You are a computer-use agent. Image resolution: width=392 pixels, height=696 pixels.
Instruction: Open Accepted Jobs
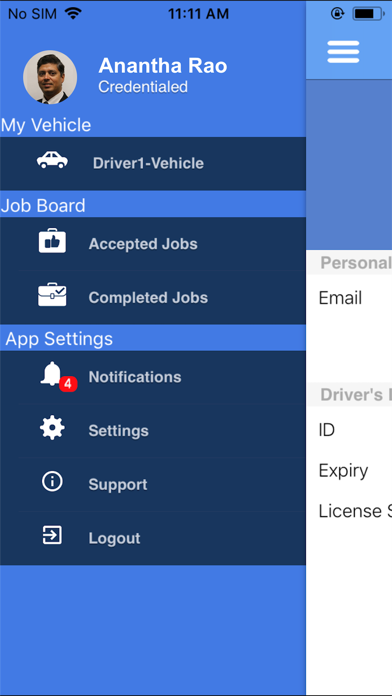[153, 244]
